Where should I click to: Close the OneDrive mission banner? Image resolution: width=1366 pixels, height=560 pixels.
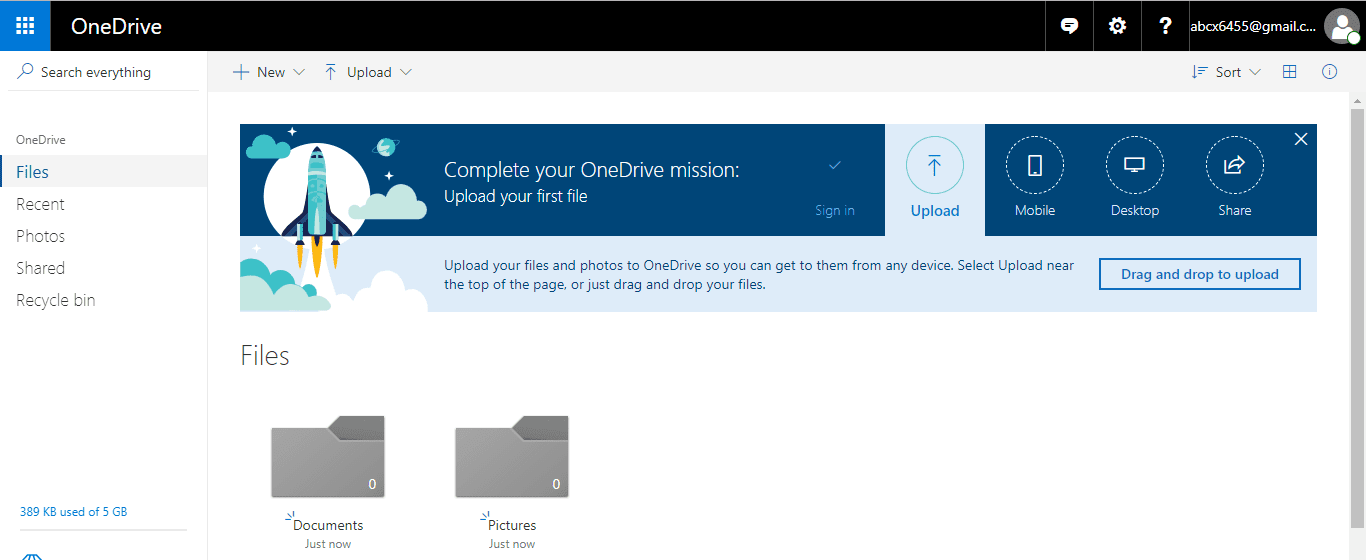[x=1301, y=139]
